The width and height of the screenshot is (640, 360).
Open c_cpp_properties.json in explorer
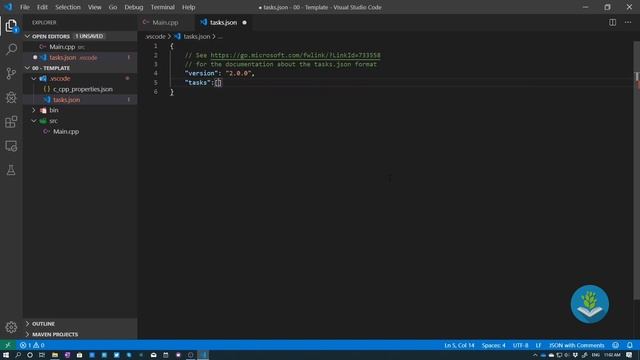(80, 89)
